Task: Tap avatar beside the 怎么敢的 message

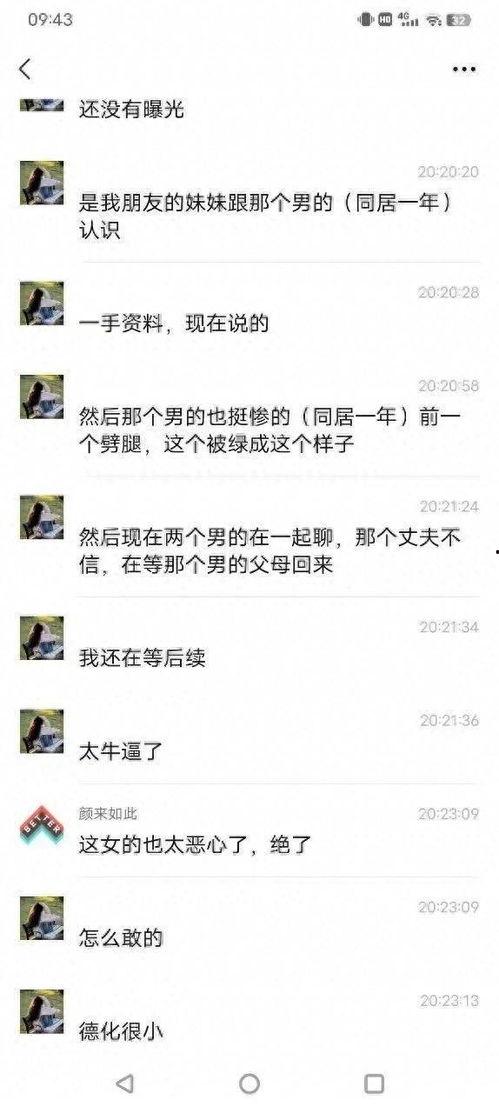Action: [41, 918]
